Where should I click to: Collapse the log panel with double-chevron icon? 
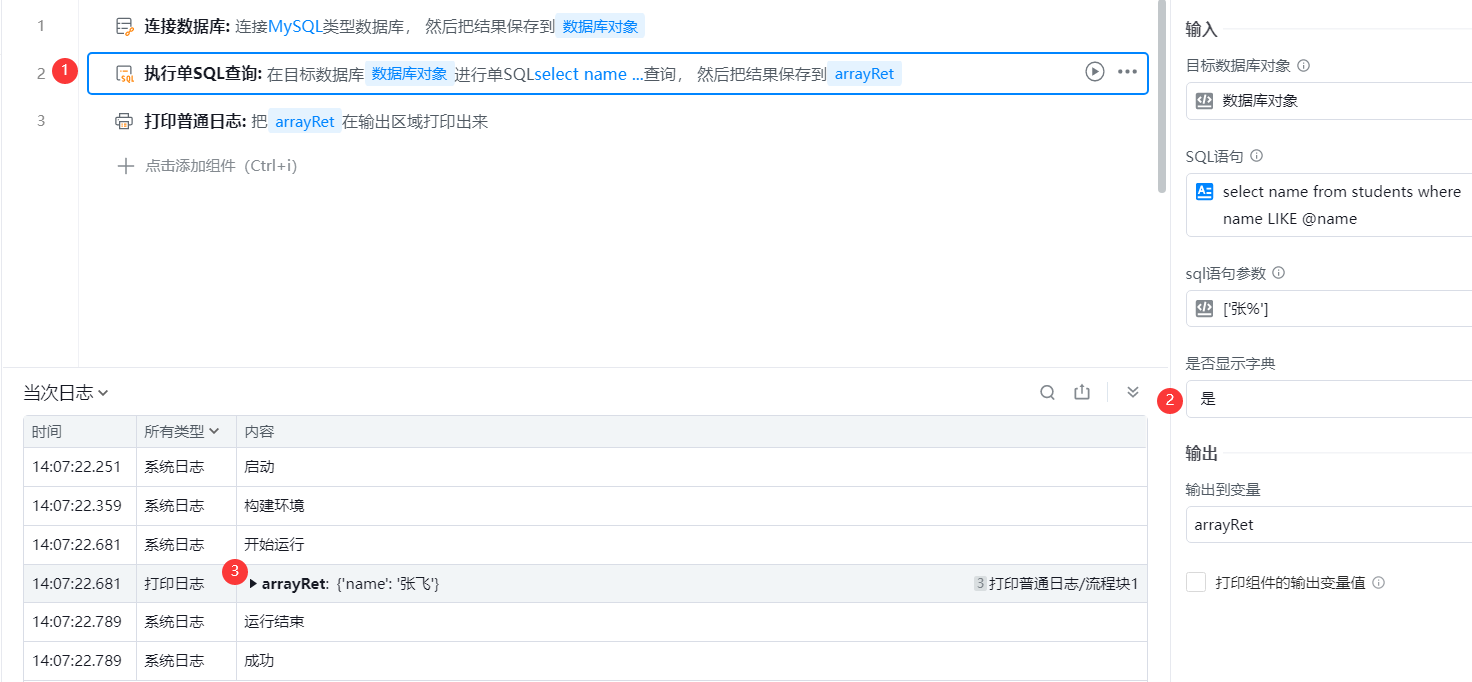tap(1133, 393)
